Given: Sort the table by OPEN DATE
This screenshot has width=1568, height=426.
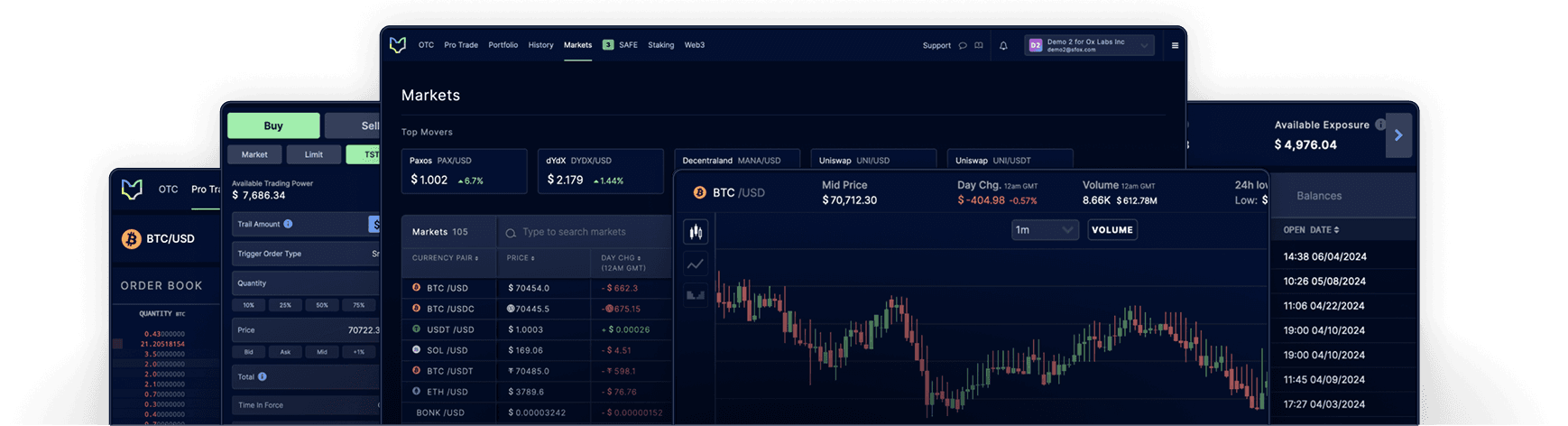Looking at the screenshot, I should pos(1311,230).
